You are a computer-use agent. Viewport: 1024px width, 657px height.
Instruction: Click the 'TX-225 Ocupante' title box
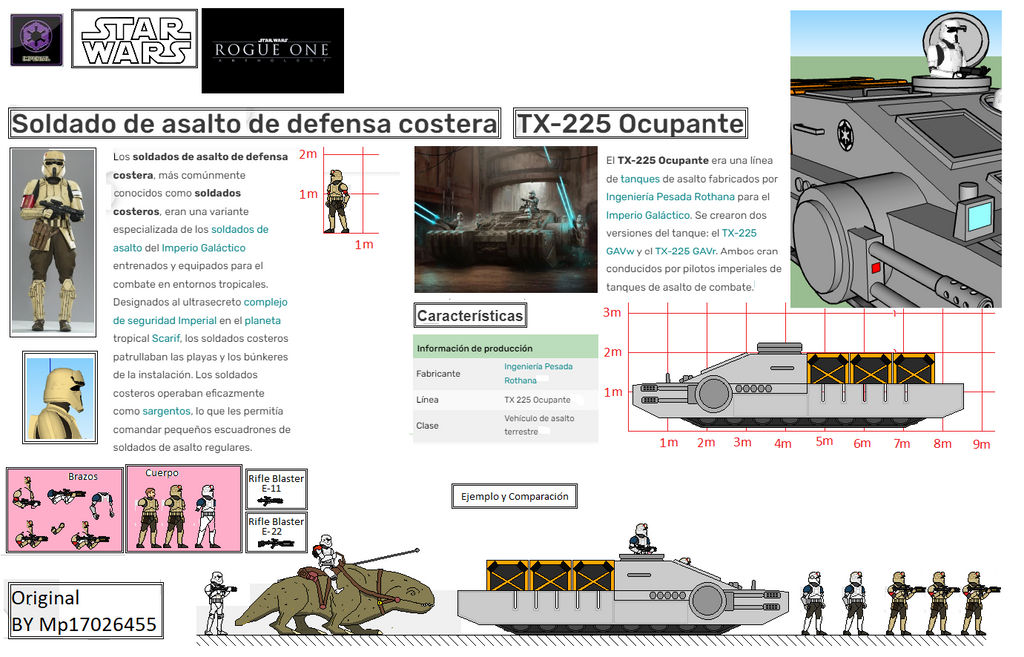pos(630,123)
